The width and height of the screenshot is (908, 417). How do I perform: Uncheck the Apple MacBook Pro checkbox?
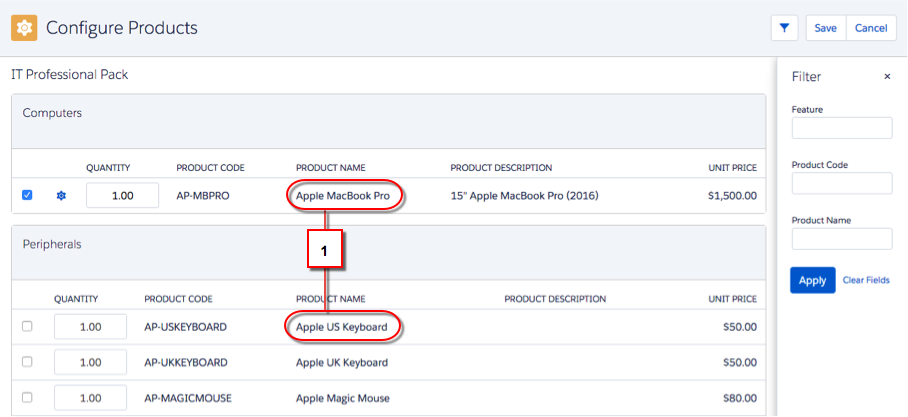tap(27, 195)
